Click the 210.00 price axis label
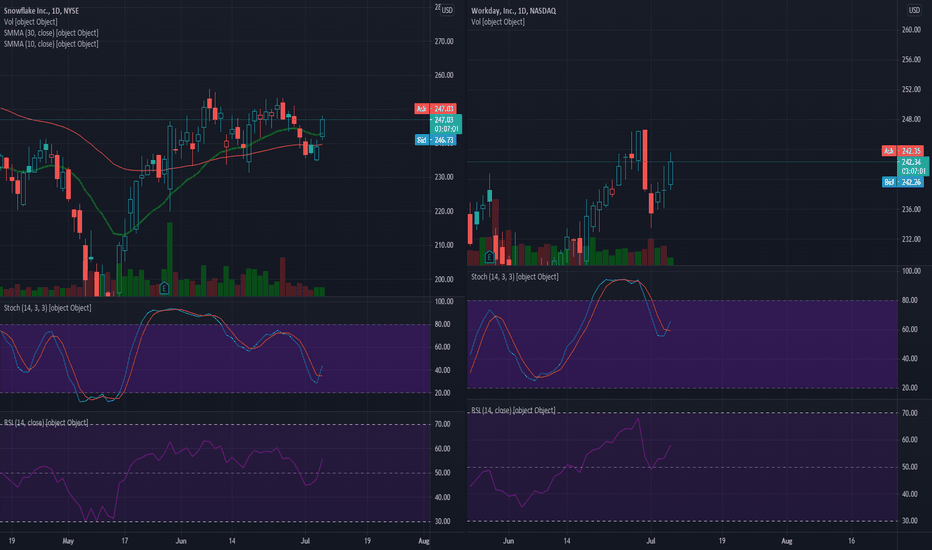Screen dimensions: 932x550 pos(444,245)
